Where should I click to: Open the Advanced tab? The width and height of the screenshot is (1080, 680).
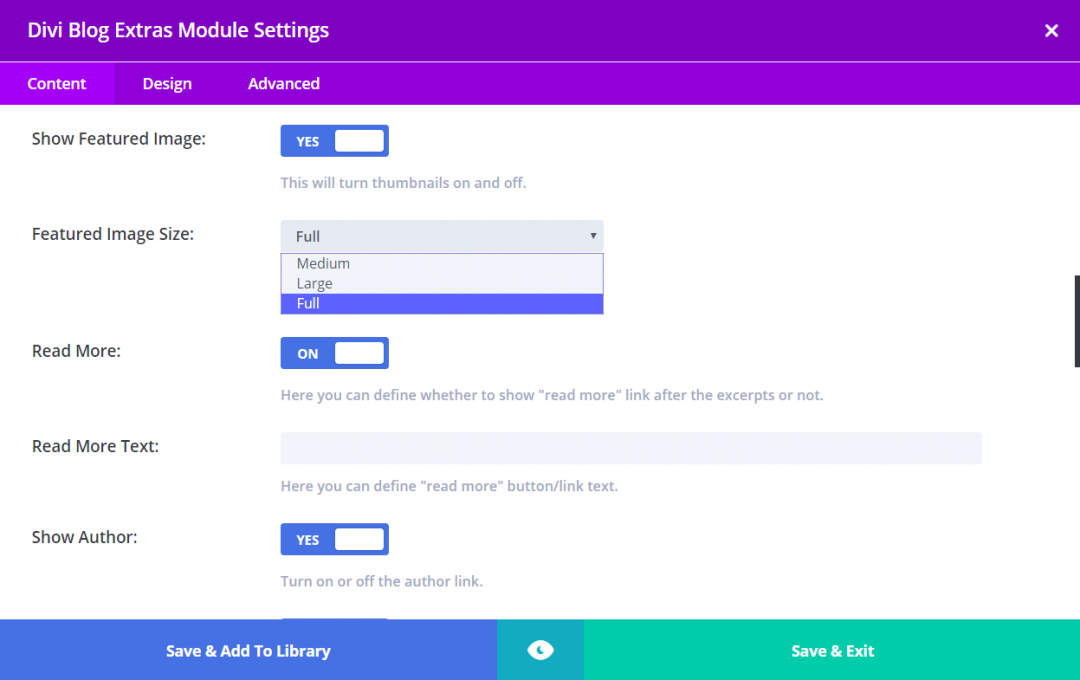(x=283, y=83)
